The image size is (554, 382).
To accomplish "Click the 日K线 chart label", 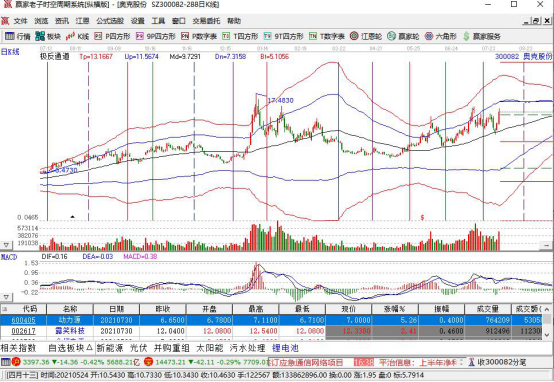I will point(10,52).
